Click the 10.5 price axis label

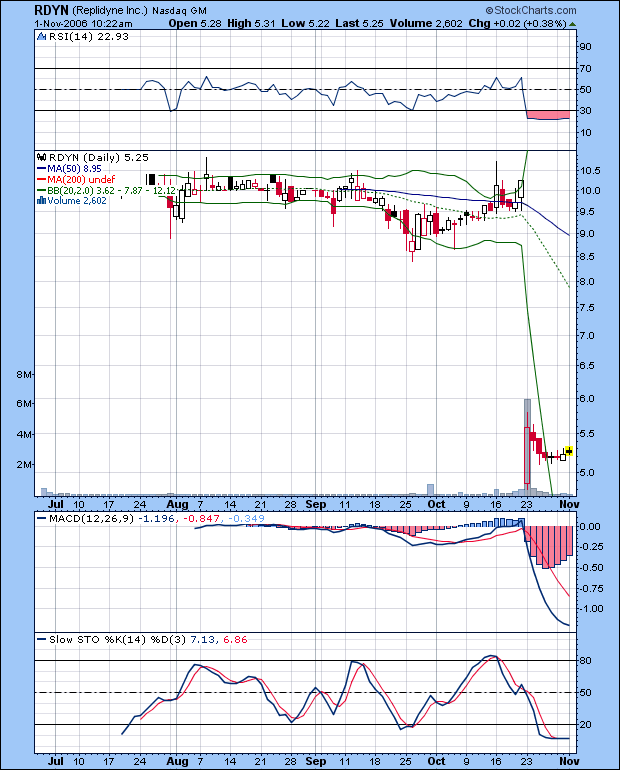pyautogui.click(x=590, y=170)
